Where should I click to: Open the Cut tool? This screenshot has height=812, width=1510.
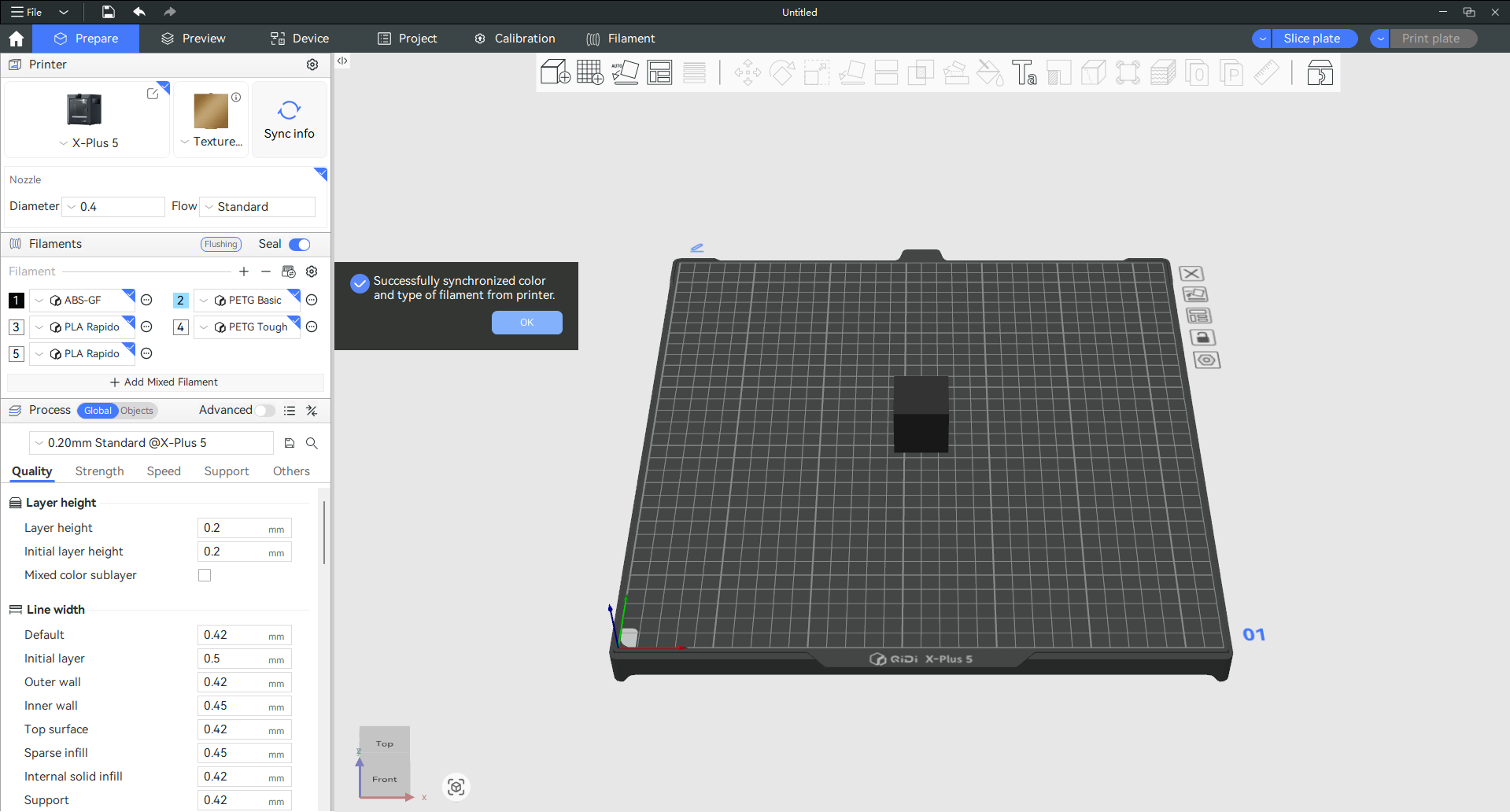(886, 73)
